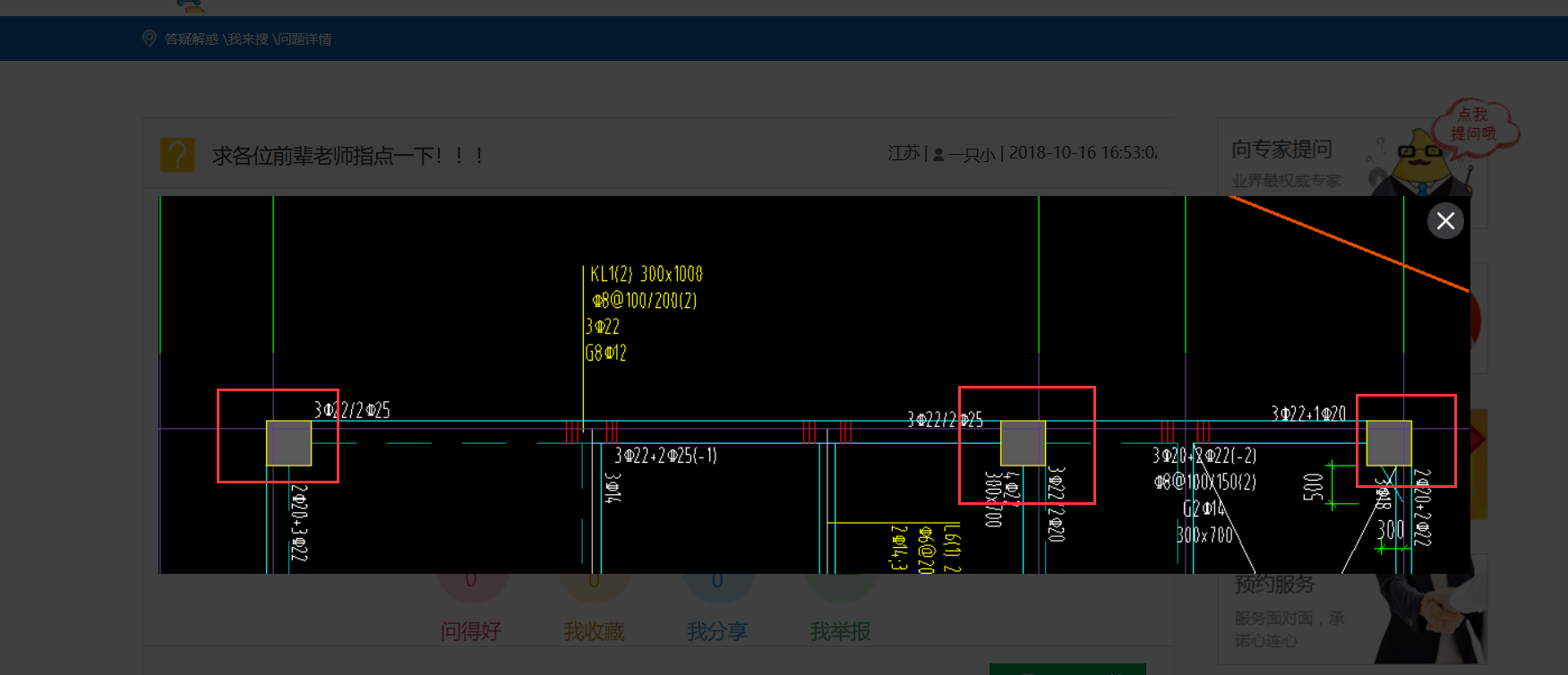
Task: Click the yellow question mark icon
Action: (x=177, y=155)
